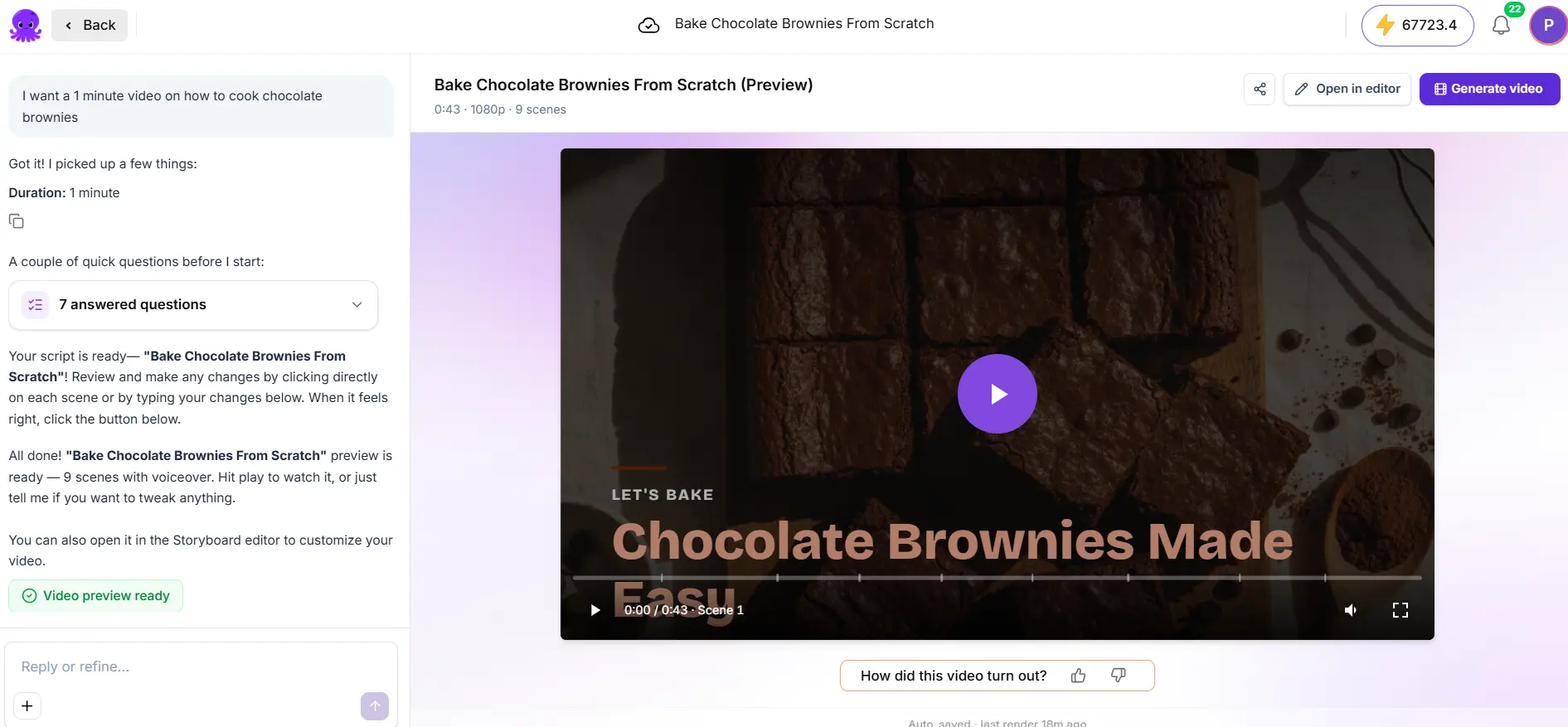Send message with the arrow button
Screen dimensions: 1568x727
[x=375, y=705]
